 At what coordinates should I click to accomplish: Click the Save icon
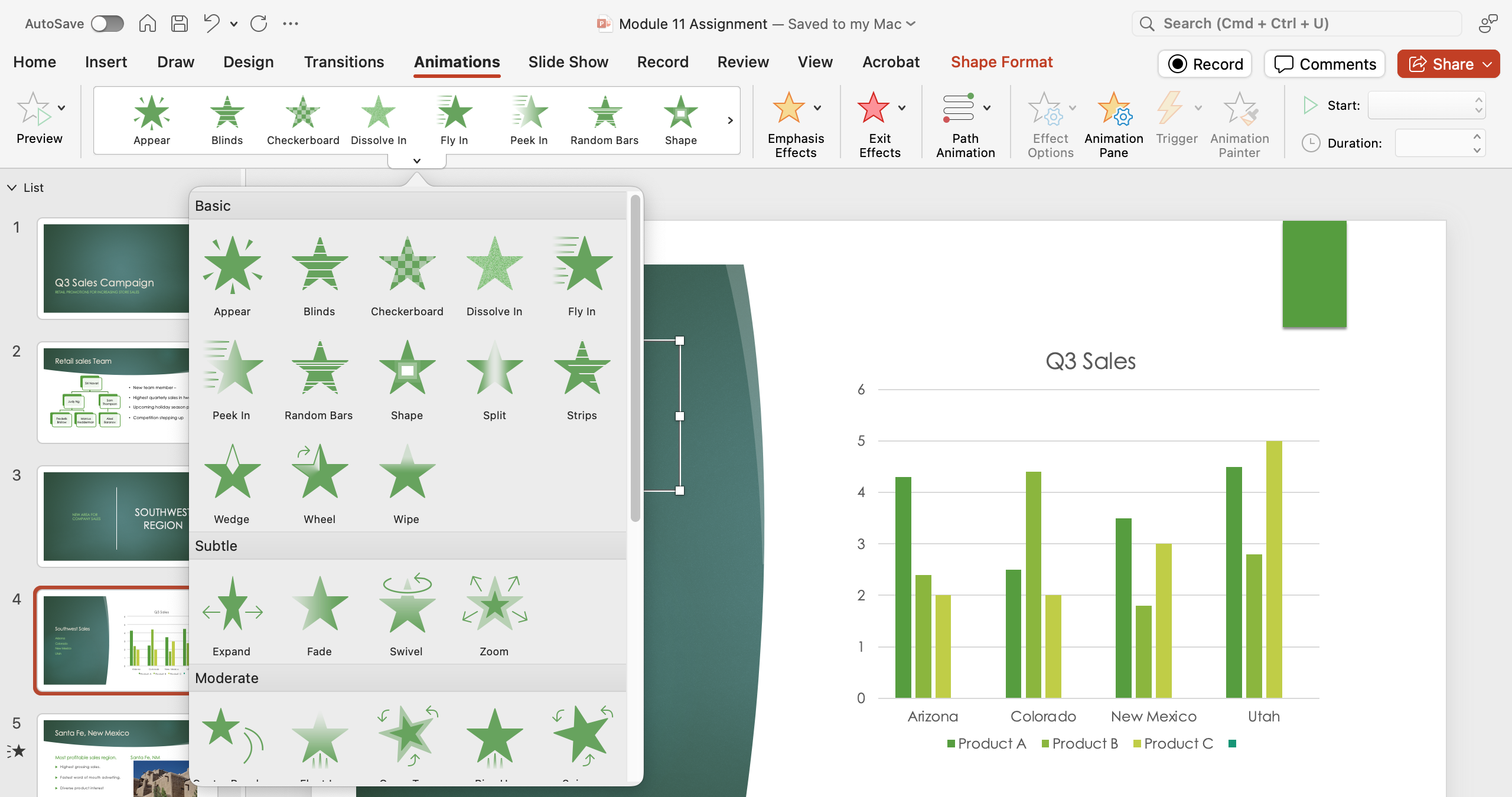click(180, 24)
